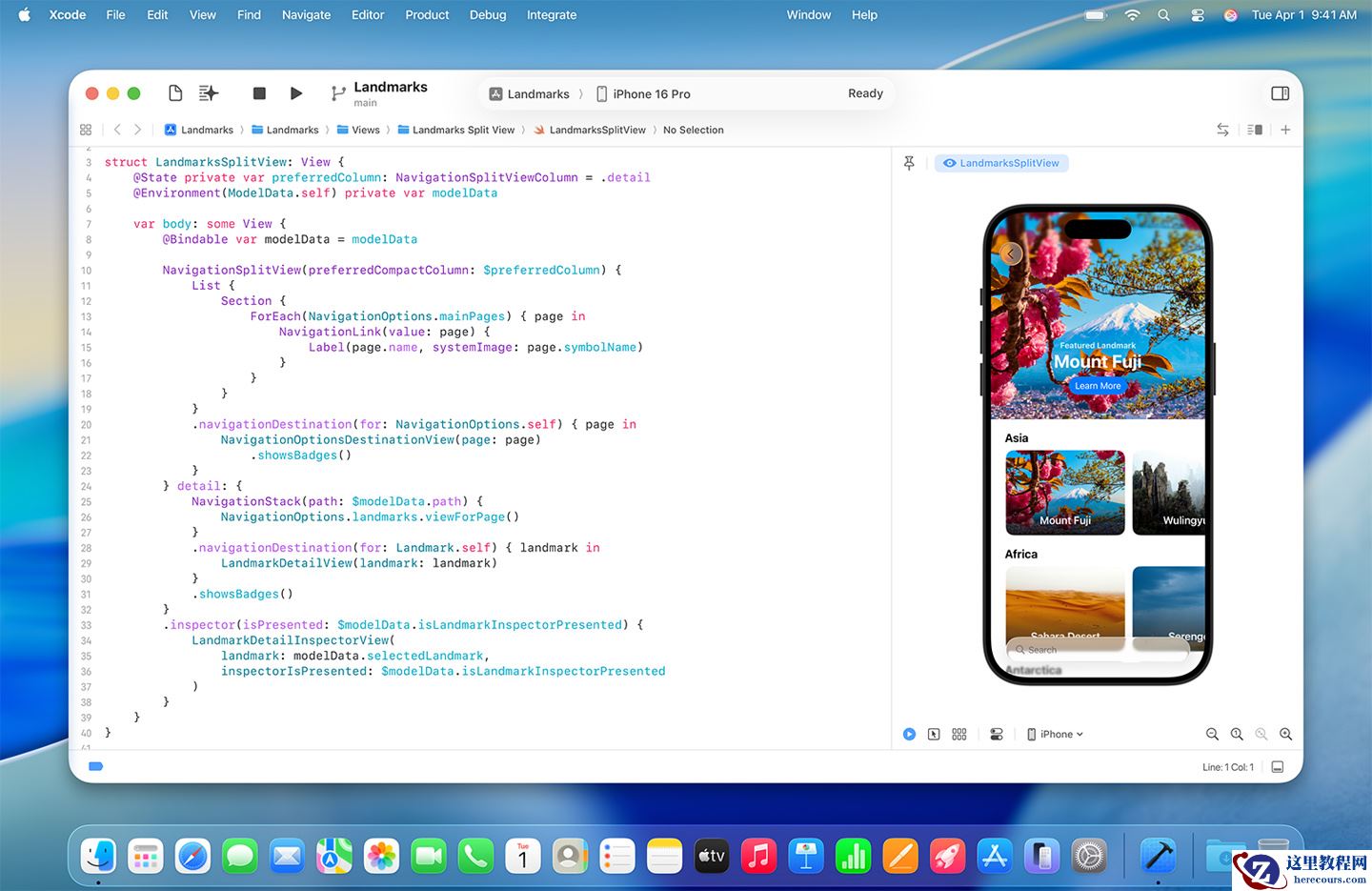1372x891 pixels.
Task: Zoom canvas to 100% actual size
Action: pyautogui.click(x=1237, y=735)
